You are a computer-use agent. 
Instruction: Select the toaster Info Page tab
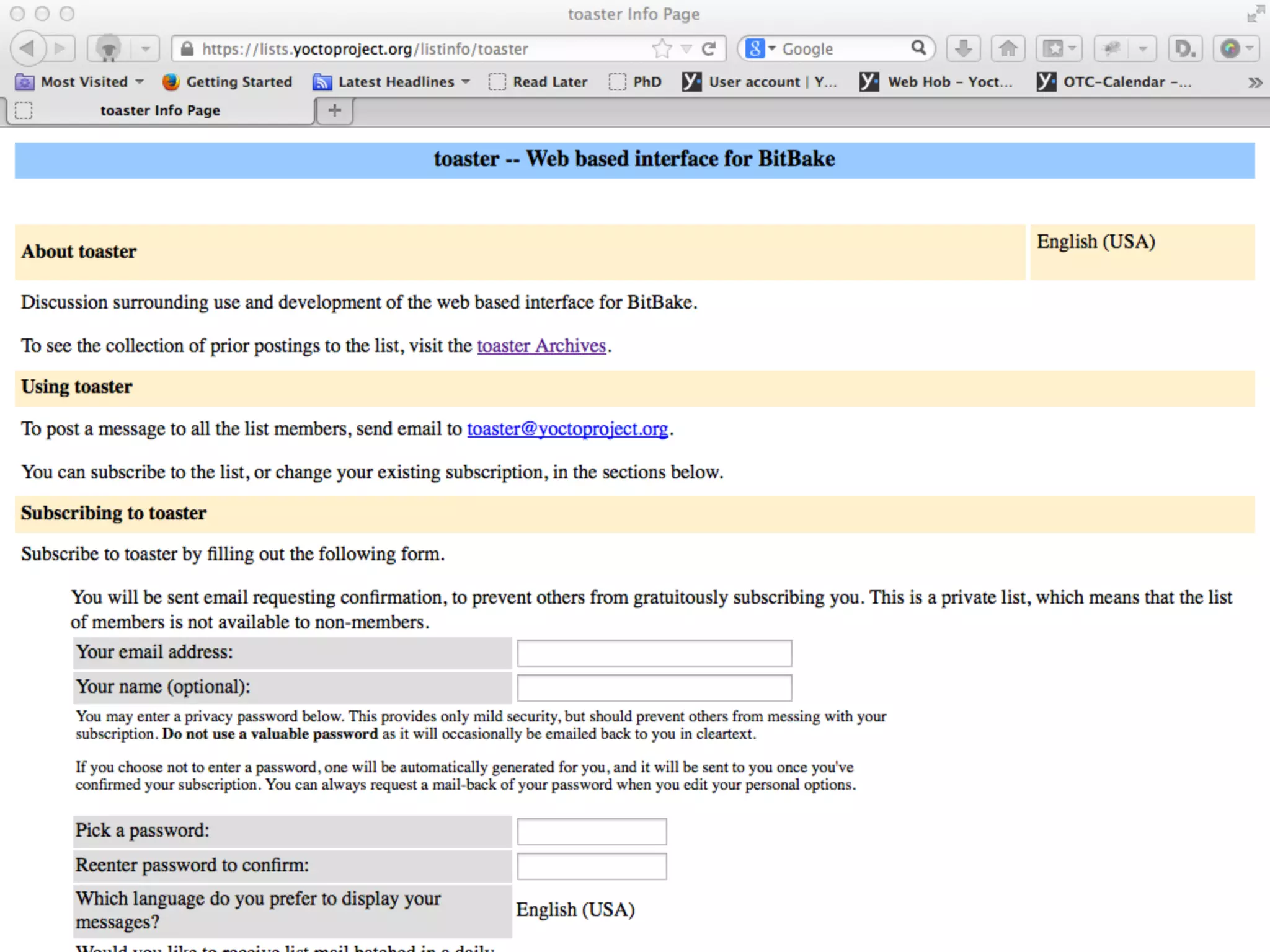(x=160, y=110)
